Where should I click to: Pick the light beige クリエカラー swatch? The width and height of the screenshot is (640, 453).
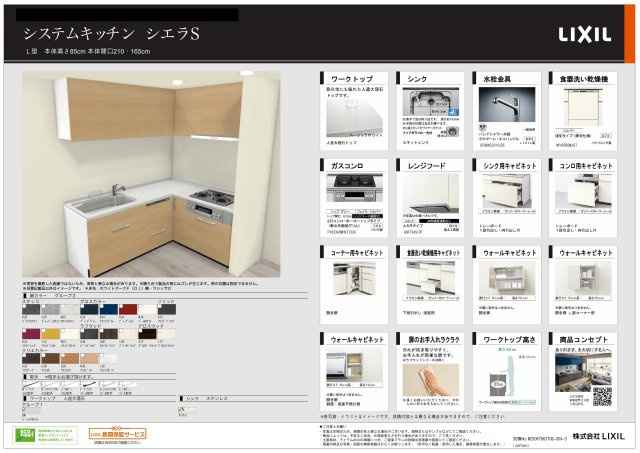click(89, 359)
